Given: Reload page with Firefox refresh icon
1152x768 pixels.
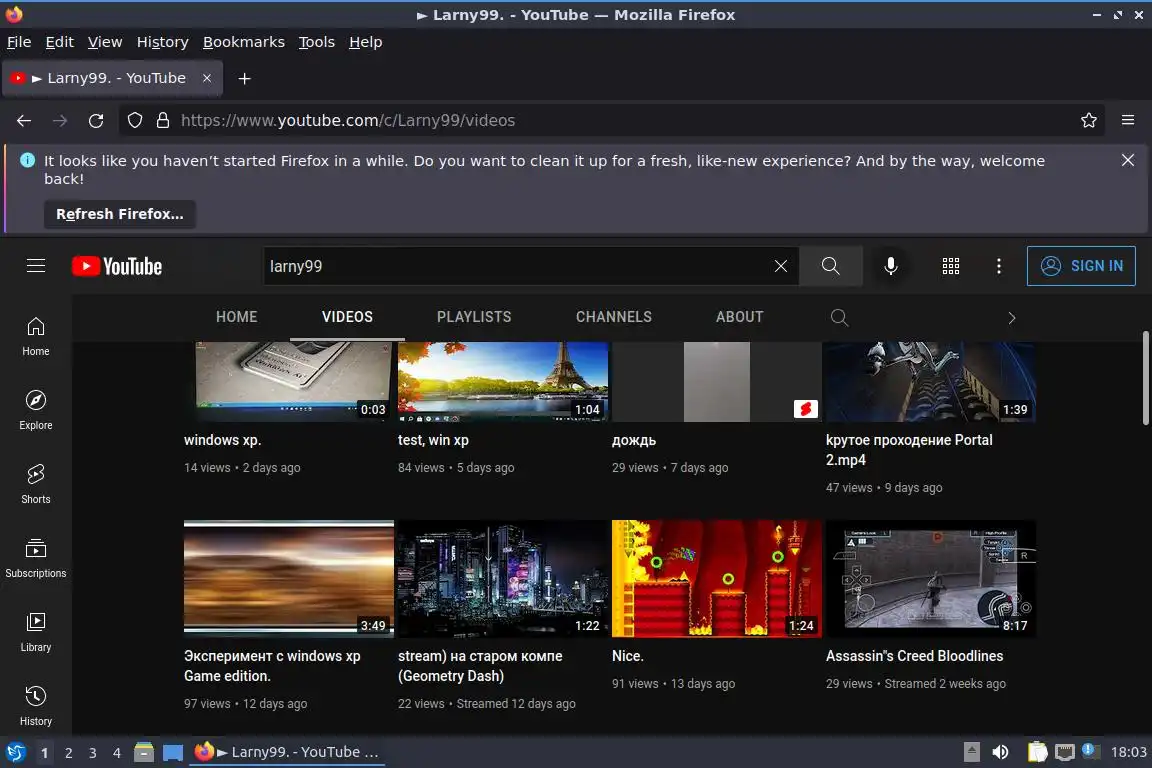Looking at the screenshot, I should [x=96, y=121].
